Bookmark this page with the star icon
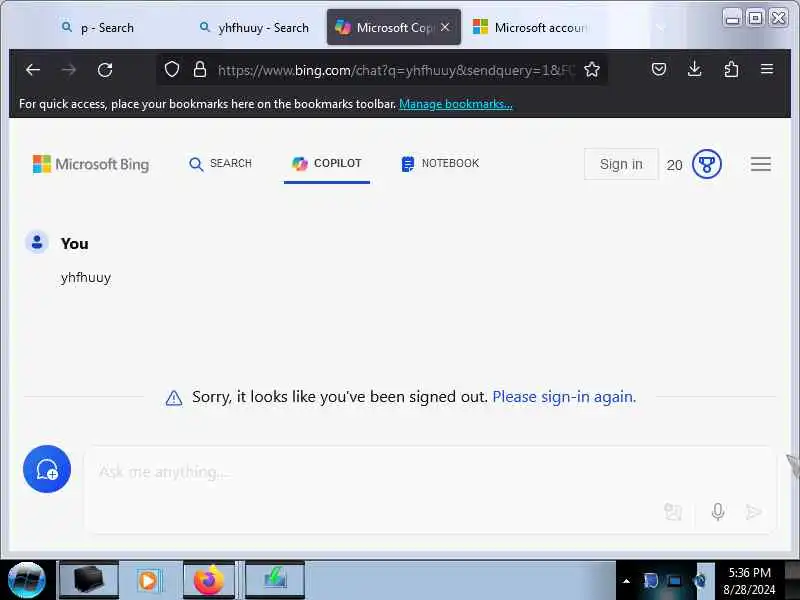800x600 pixels. [x=592, y=69]
